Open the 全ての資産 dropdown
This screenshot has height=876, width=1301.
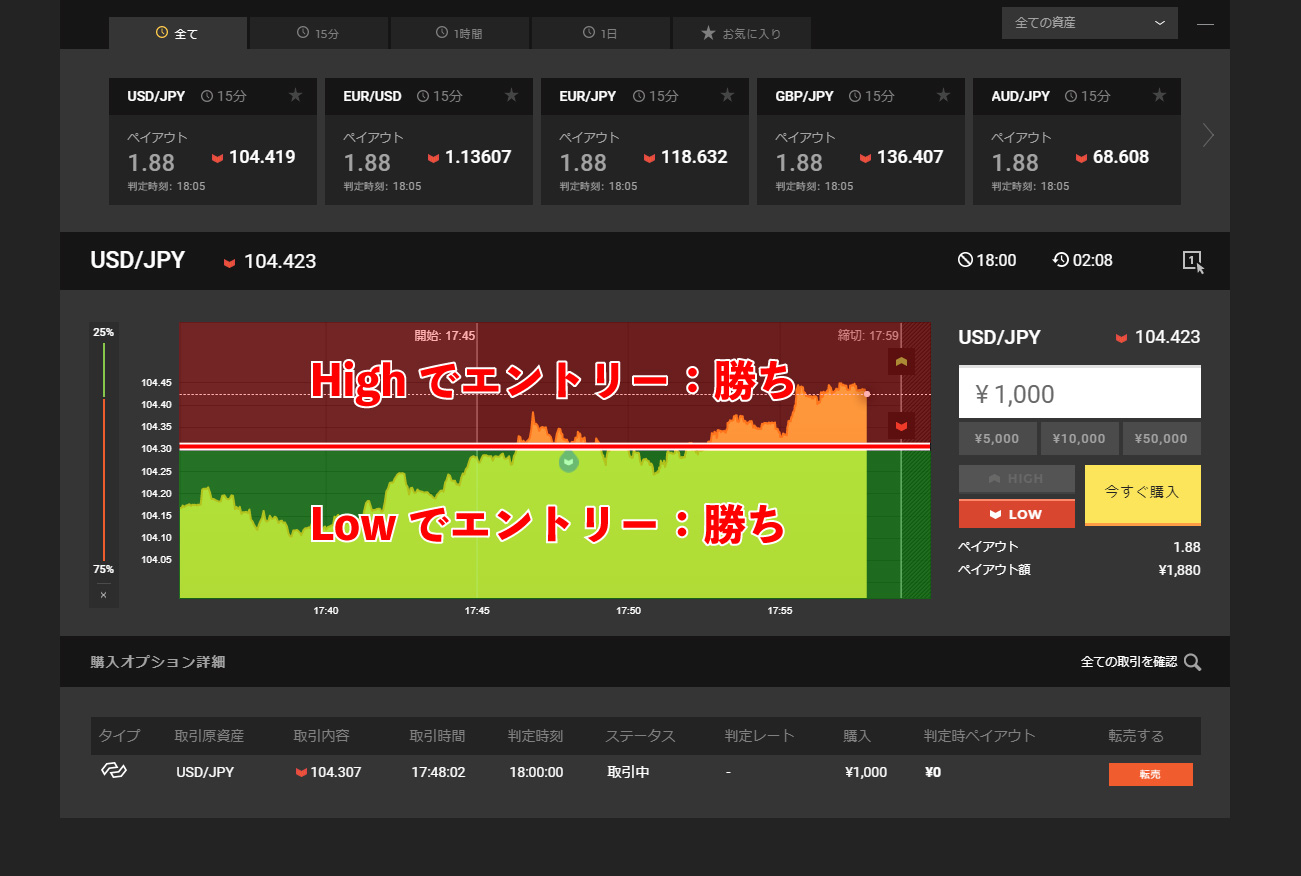(x=1090, y=23)
